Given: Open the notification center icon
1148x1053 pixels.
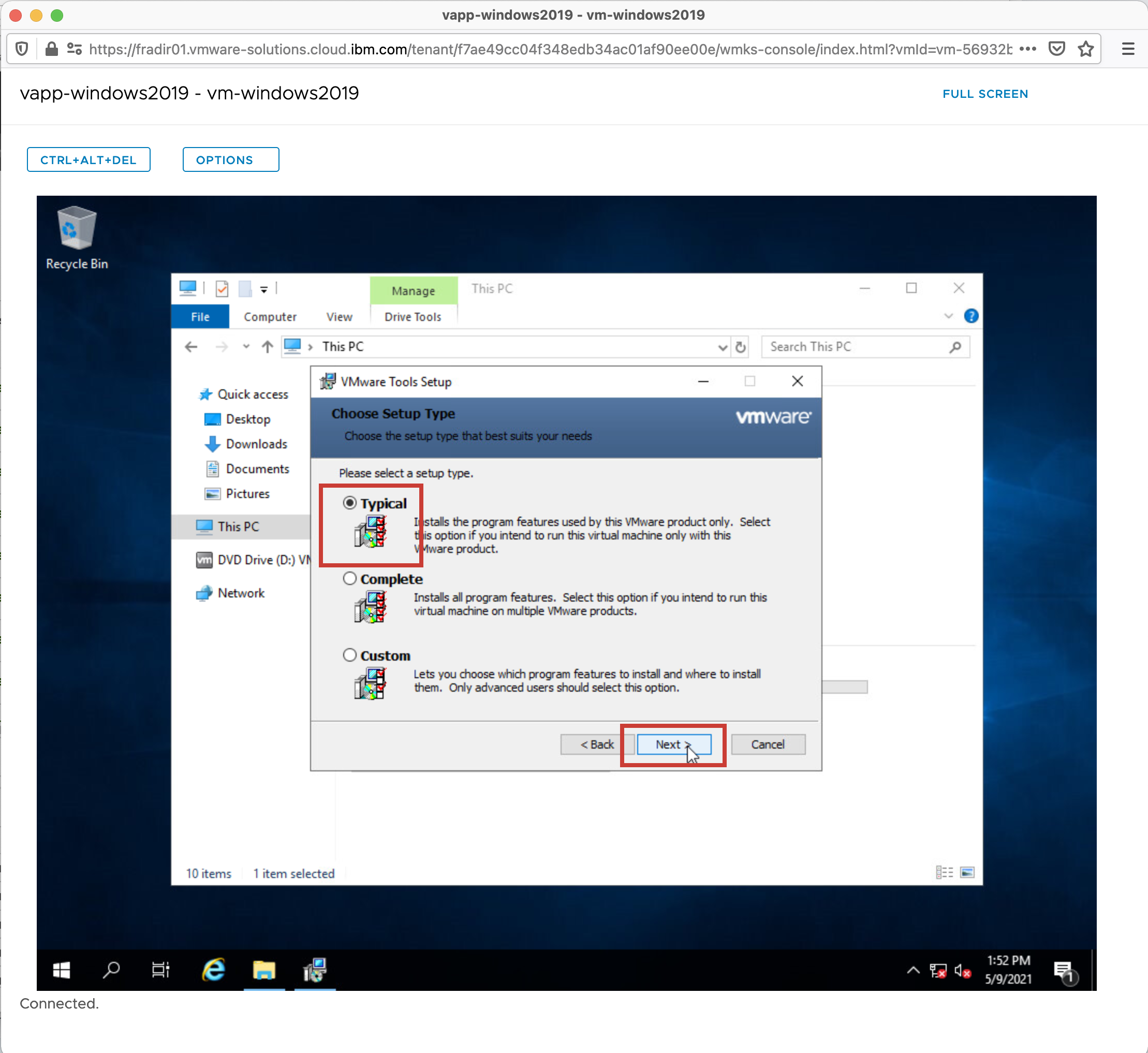Looking at the screenshot, I should [1063, 970].
